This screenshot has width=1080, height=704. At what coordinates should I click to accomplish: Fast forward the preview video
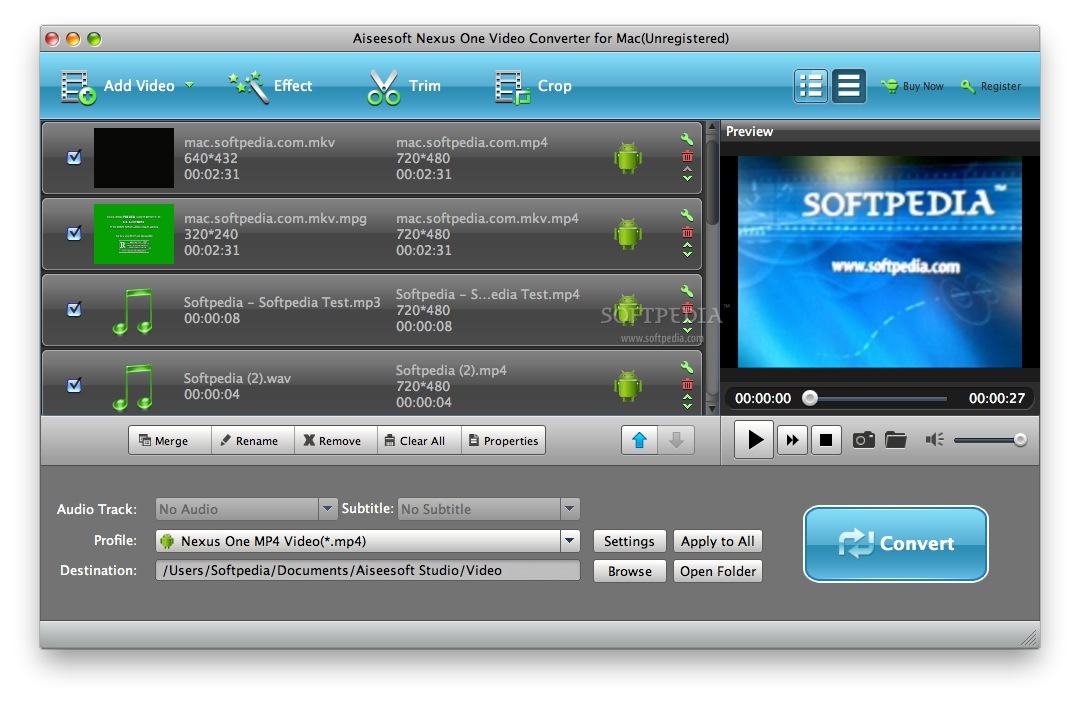pos(792,439)
